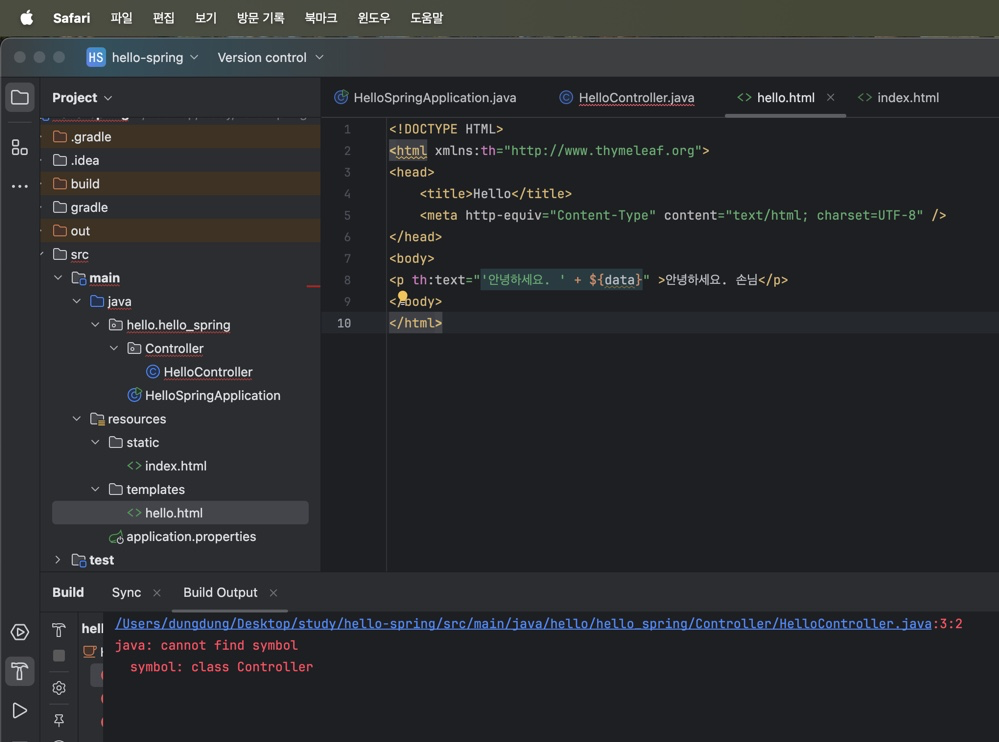Open the 편집 menu

click(x=163, y=18)
